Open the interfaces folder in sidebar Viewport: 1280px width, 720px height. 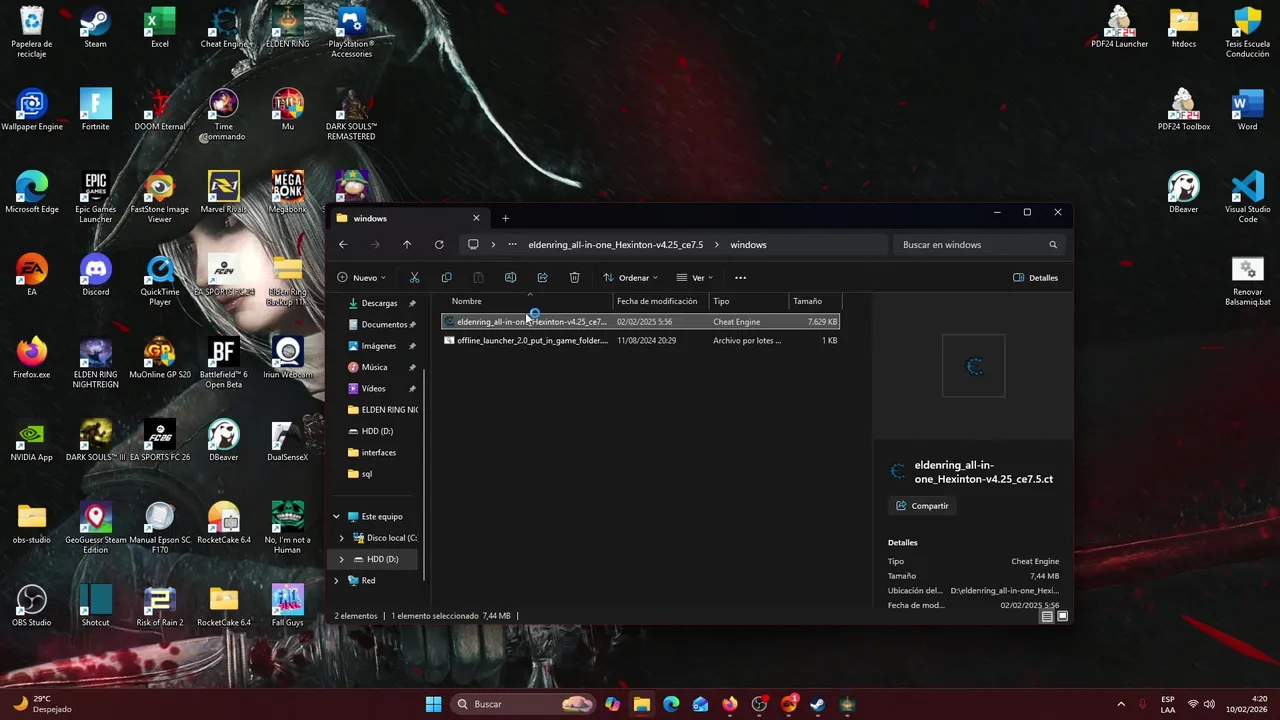point(378,453)
